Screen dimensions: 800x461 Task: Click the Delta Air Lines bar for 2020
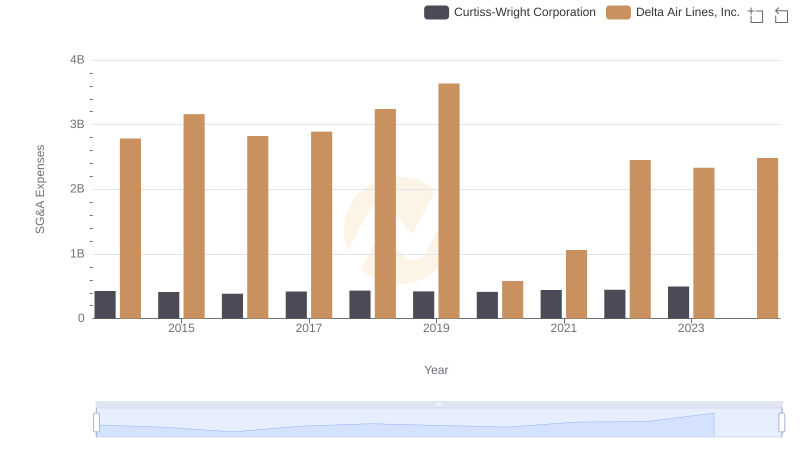(x=512, y=300)
